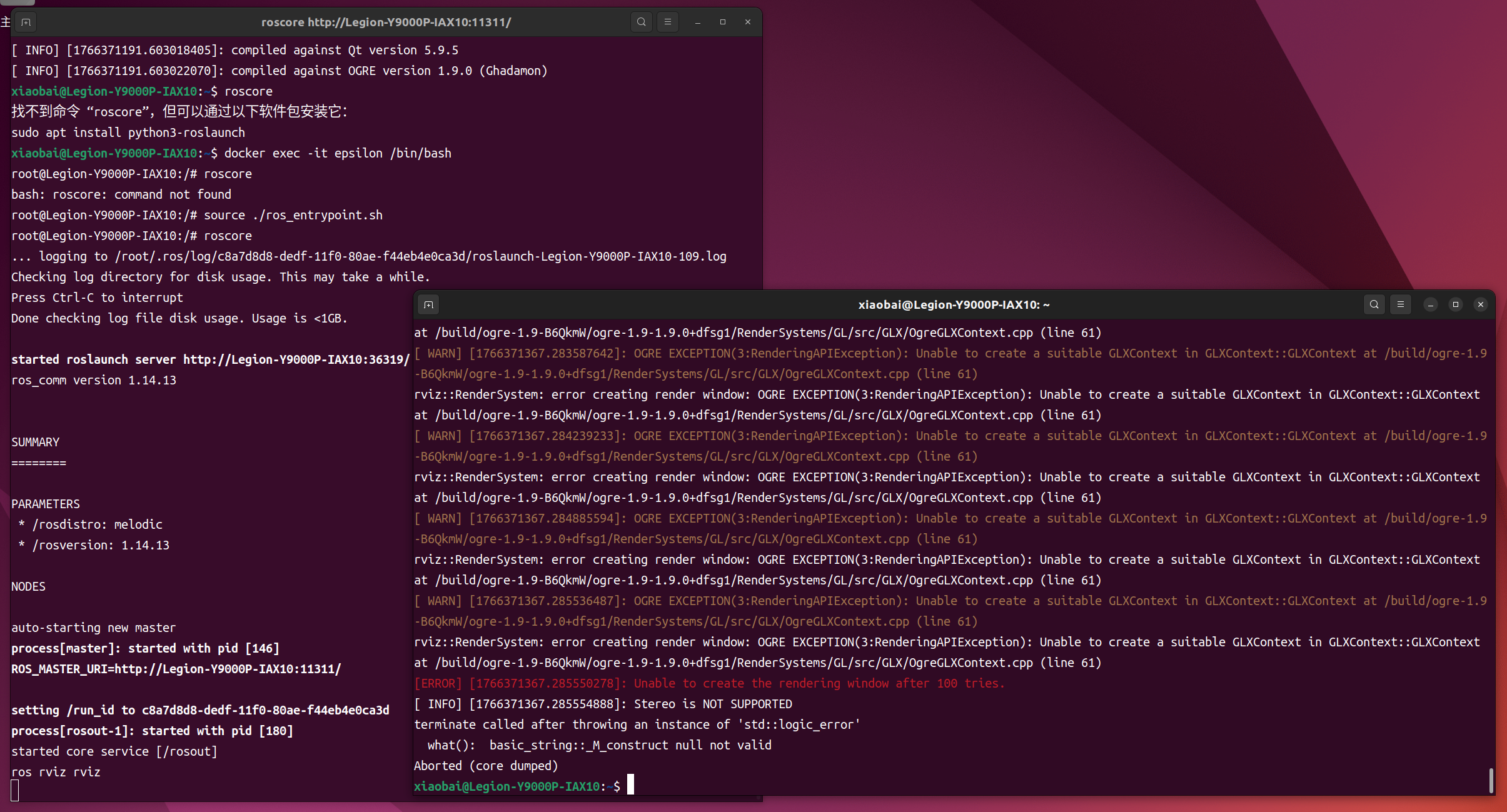Click the ROS_MASTER_URI http link

point(228,669)
